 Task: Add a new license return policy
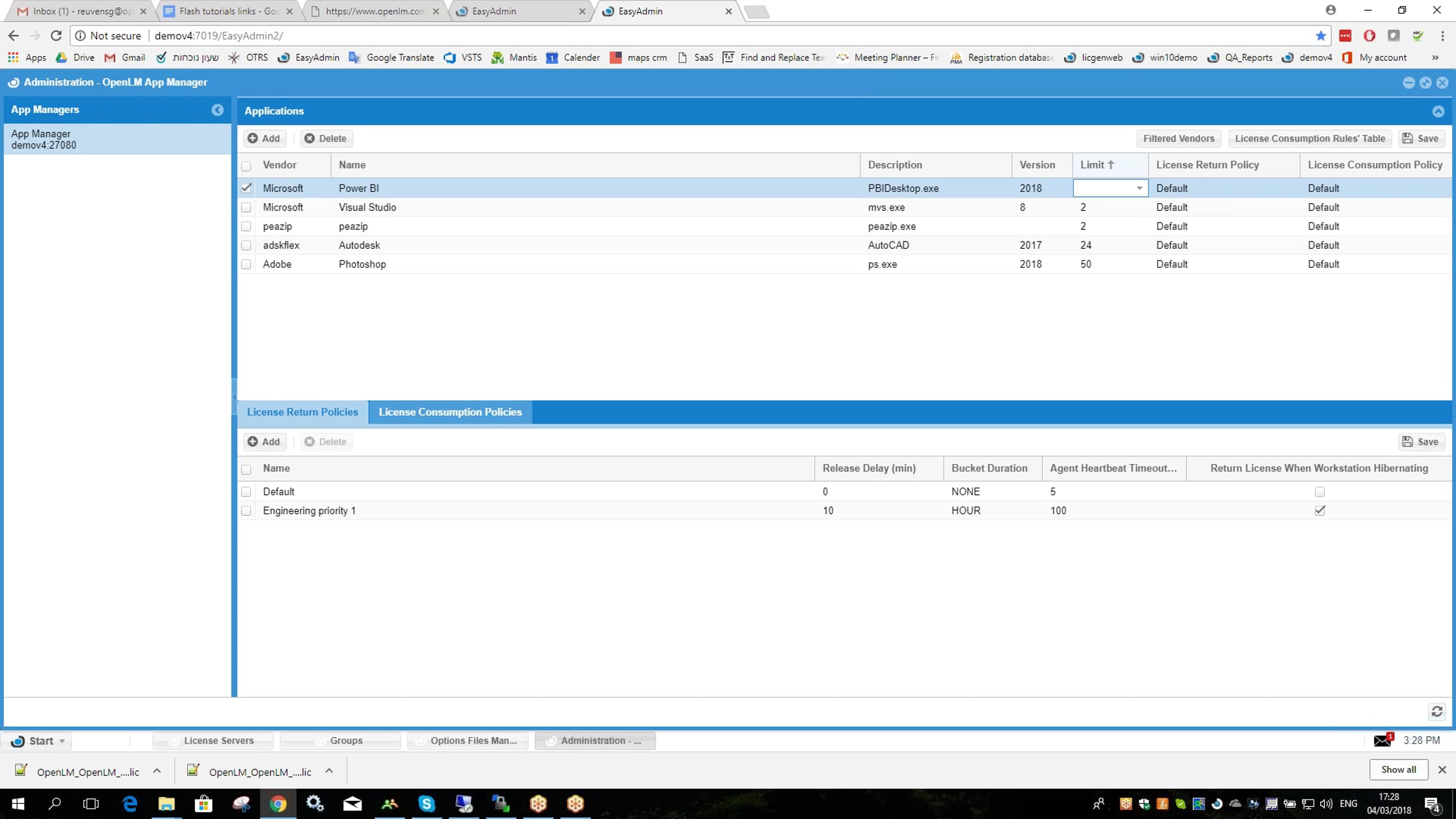tap(264, 442)
